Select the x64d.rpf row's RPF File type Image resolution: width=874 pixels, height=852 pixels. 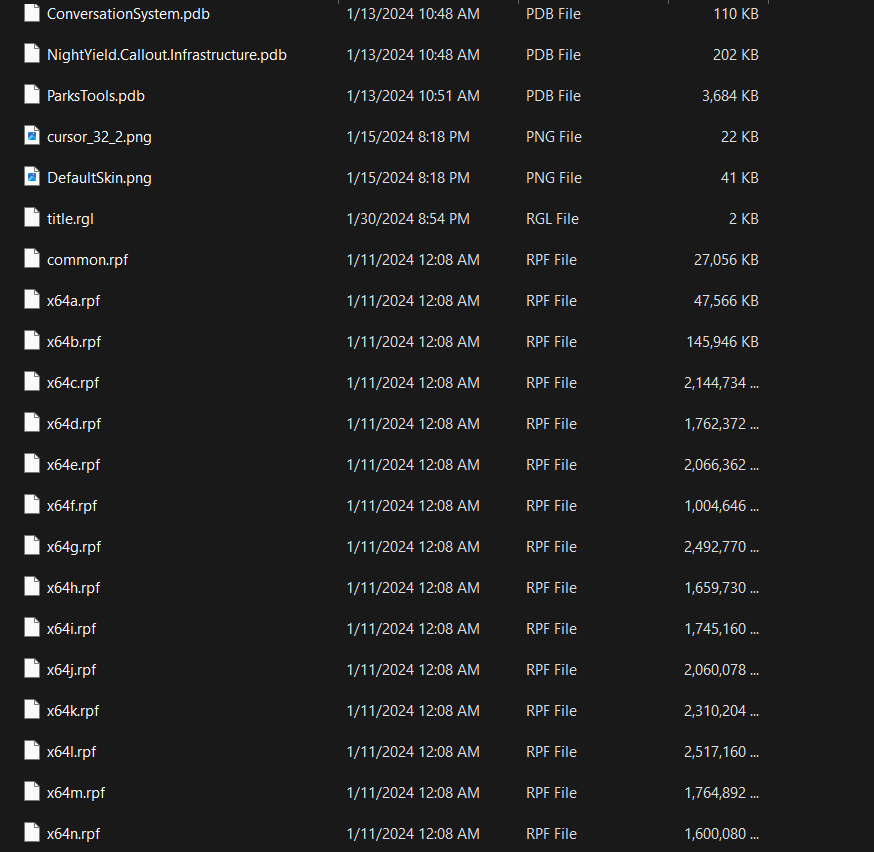coord(551,424)
